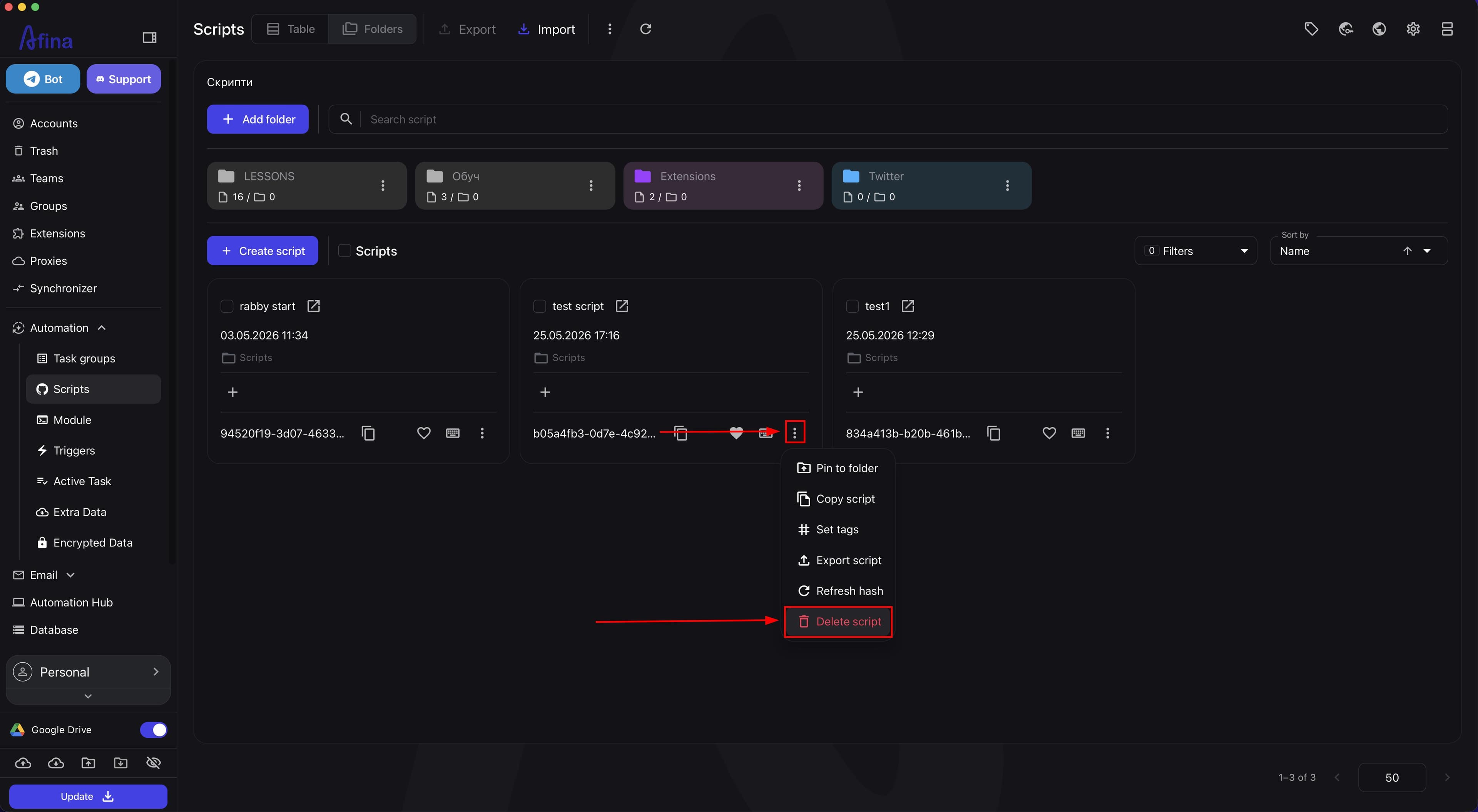
Task: Open the Extensions folder card
Action: click(x=723, y=185)
